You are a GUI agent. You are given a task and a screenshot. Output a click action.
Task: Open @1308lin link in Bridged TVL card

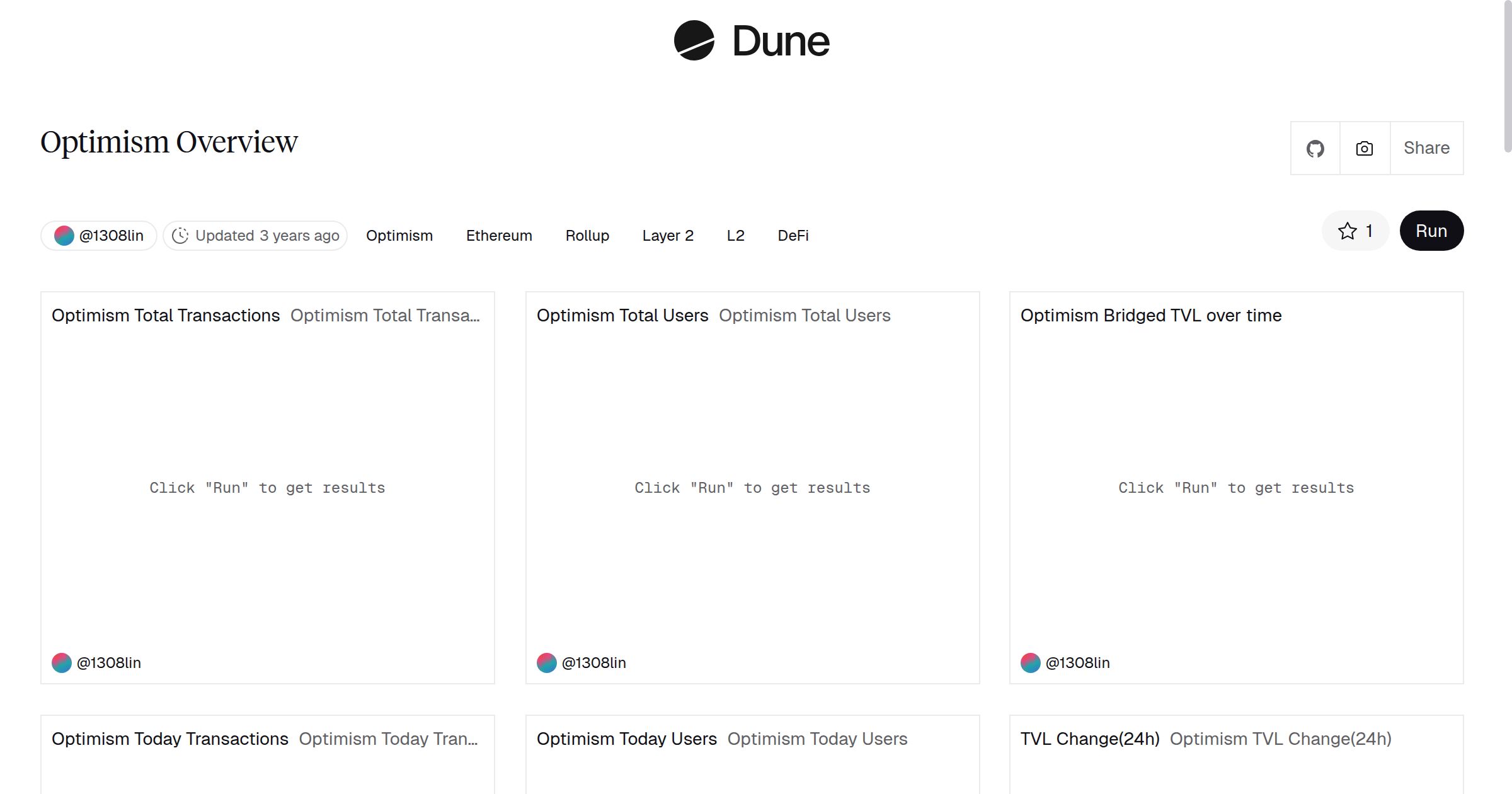(1078, 663)
